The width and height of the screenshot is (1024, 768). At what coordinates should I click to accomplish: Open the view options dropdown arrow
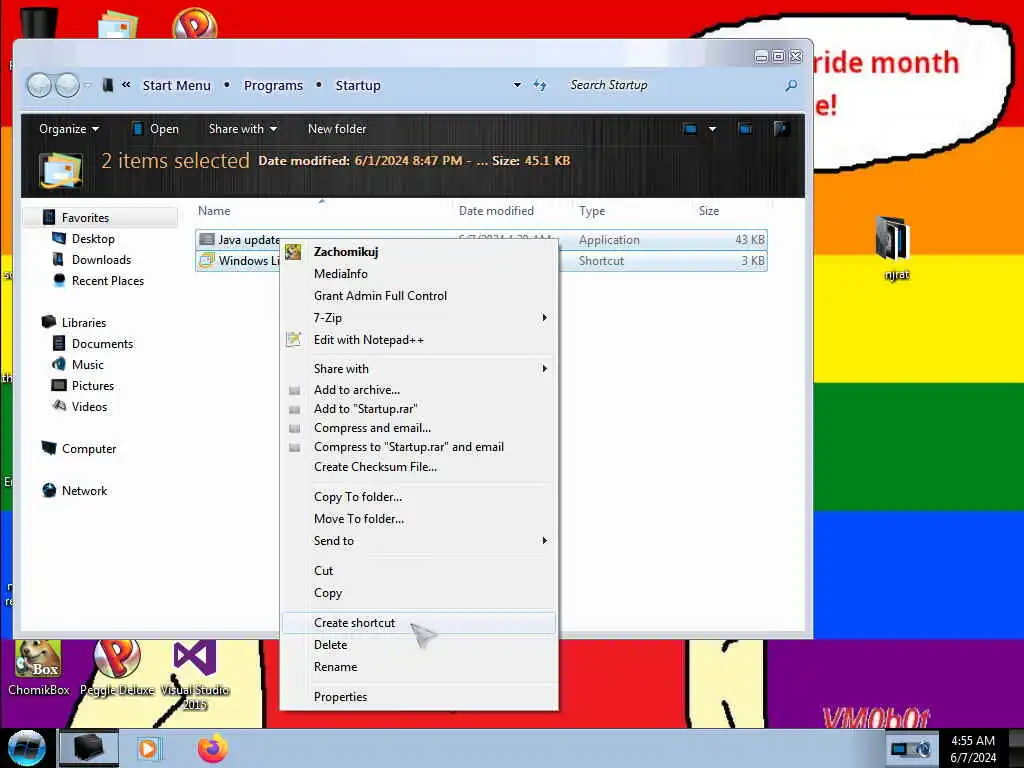tap(712, 129)
